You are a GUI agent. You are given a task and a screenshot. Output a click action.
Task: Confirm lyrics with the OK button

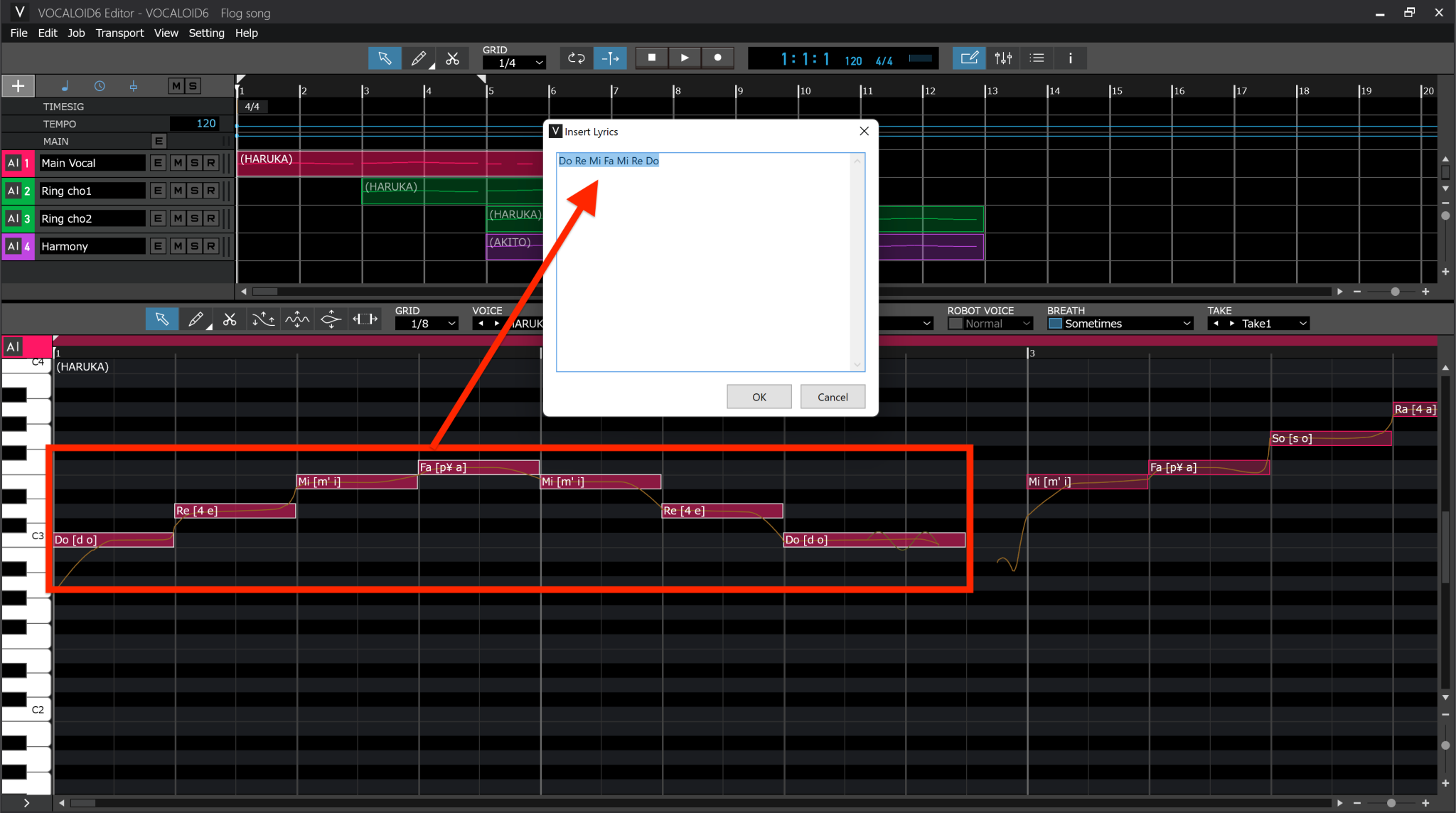coord(758,396)
